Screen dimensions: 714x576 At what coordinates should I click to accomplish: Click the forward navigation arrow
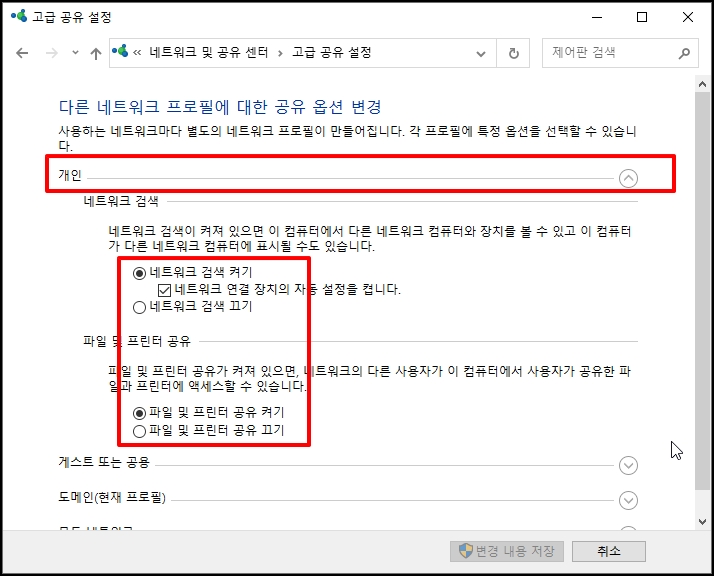point(52,53)
